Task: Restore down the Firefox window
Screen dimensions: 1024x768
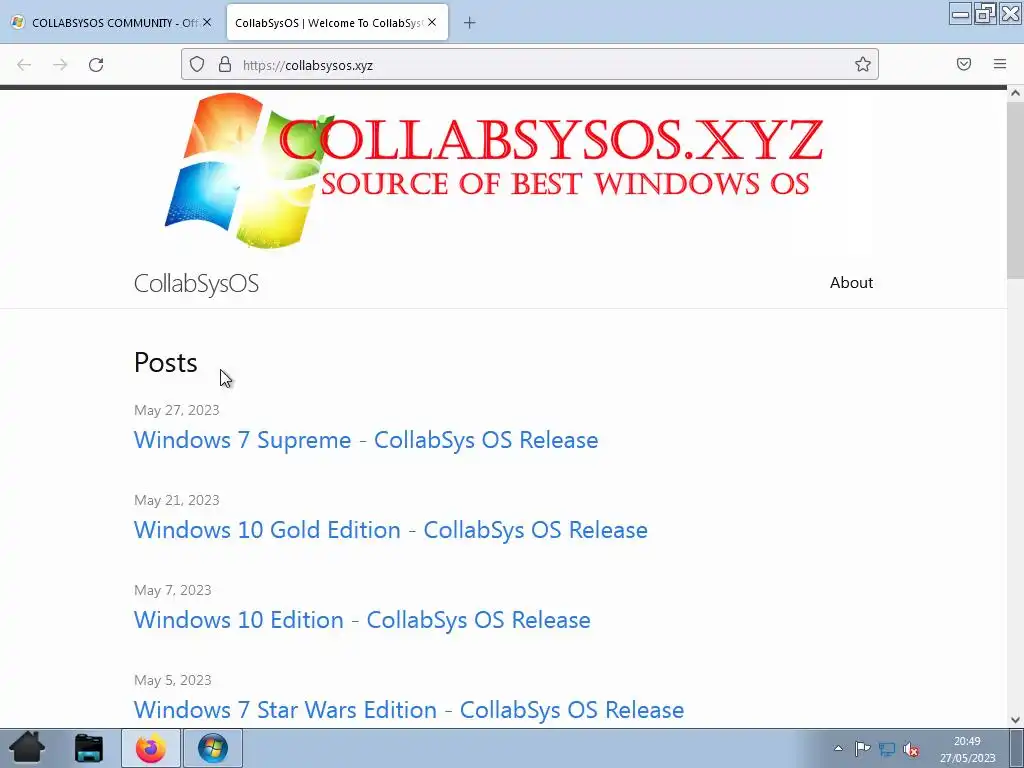Action: pos(985,13)
